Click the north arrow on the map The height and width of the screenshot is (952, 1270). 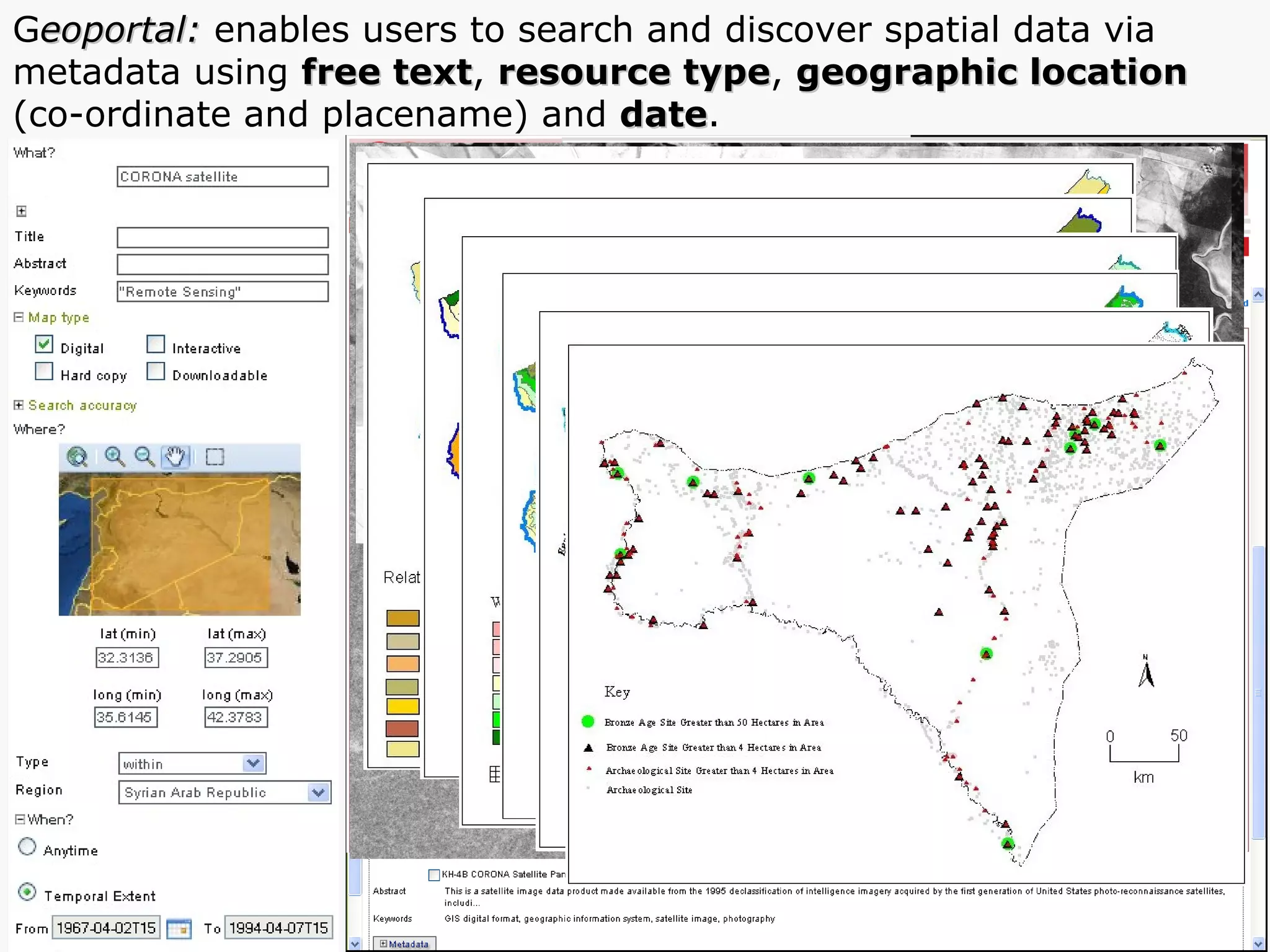1146,671
